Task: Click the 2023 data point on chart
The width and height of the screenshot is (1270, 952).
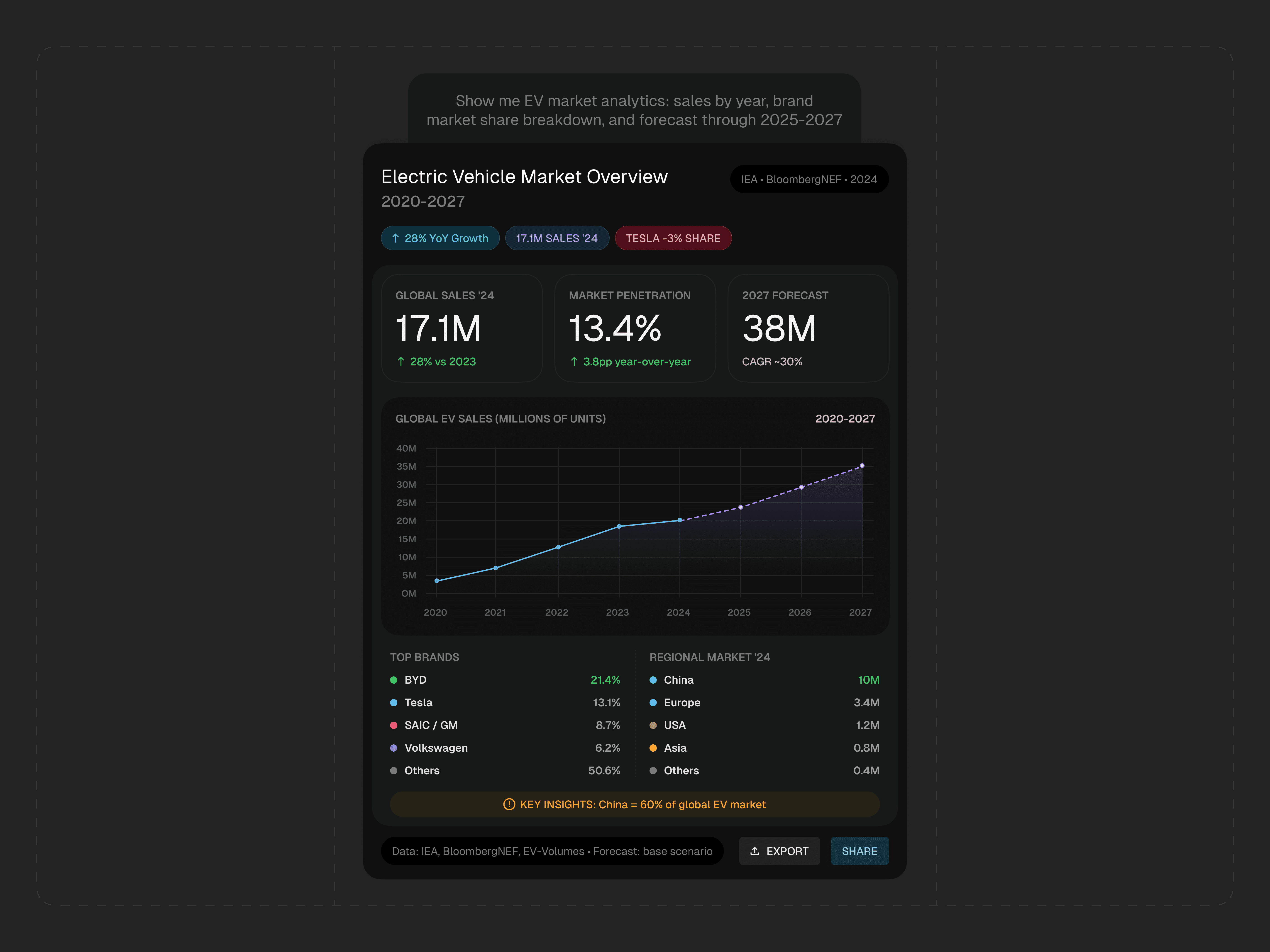Action: pos(619,526)
